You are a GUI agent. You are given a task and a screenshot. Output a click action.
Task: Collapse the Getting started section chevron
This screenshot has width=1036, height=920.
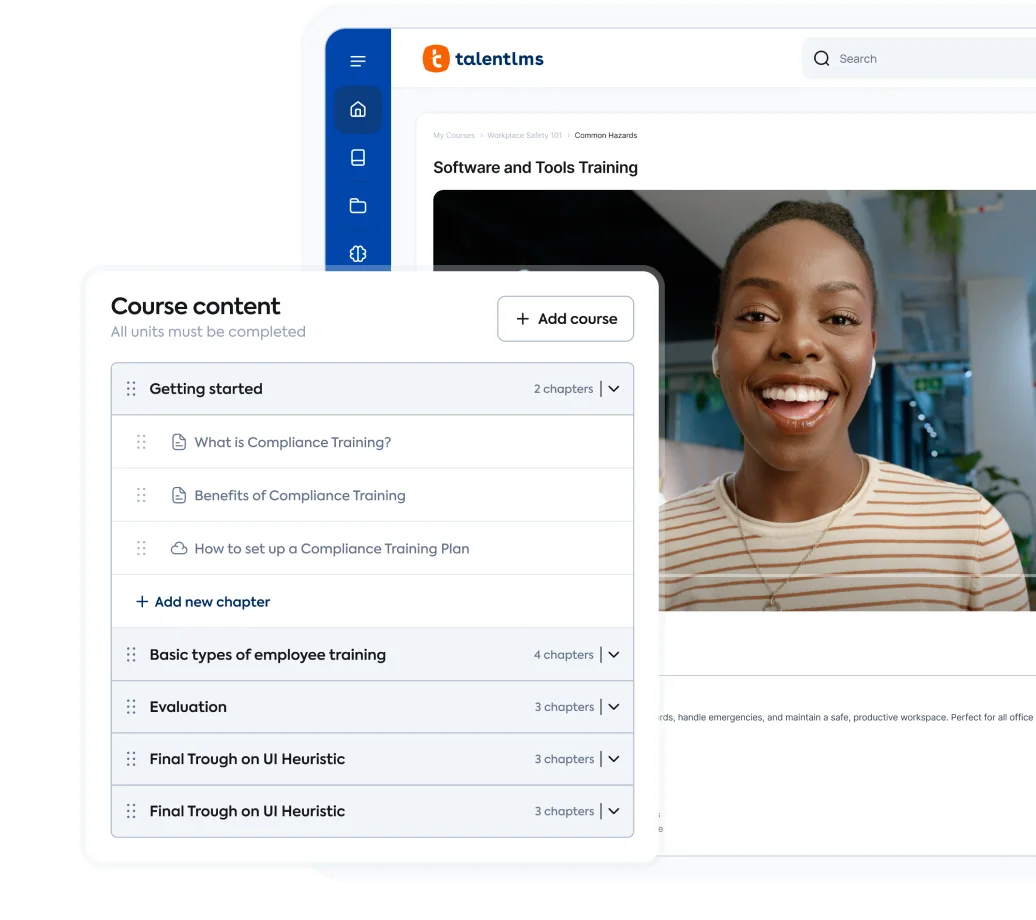coord(614,389)
